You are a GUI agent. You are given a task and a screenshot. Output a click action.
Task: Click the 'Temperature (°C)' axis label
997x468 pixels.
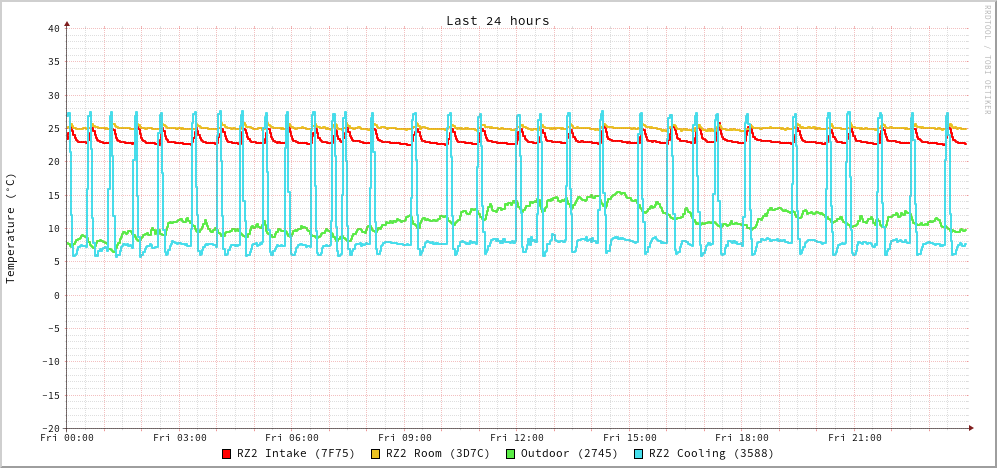point(10,228)
